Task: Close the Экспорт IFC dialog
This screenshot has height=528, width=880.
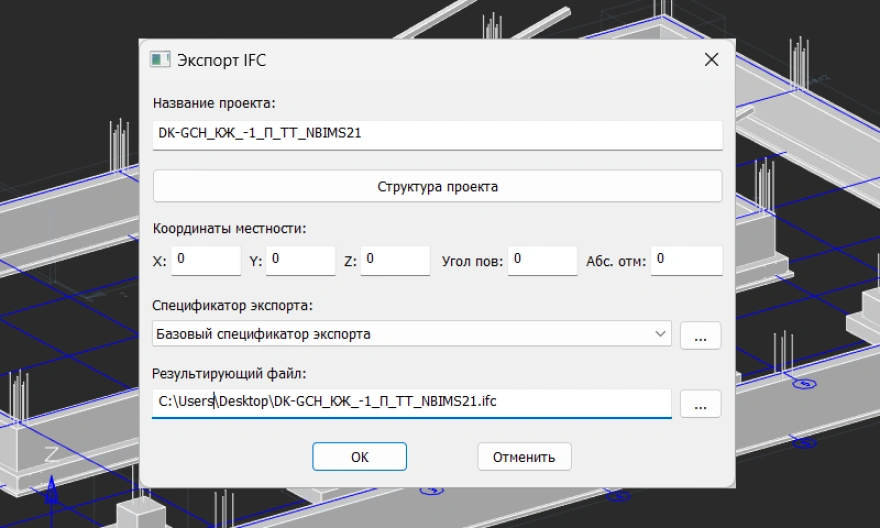Action: (711, 60)
